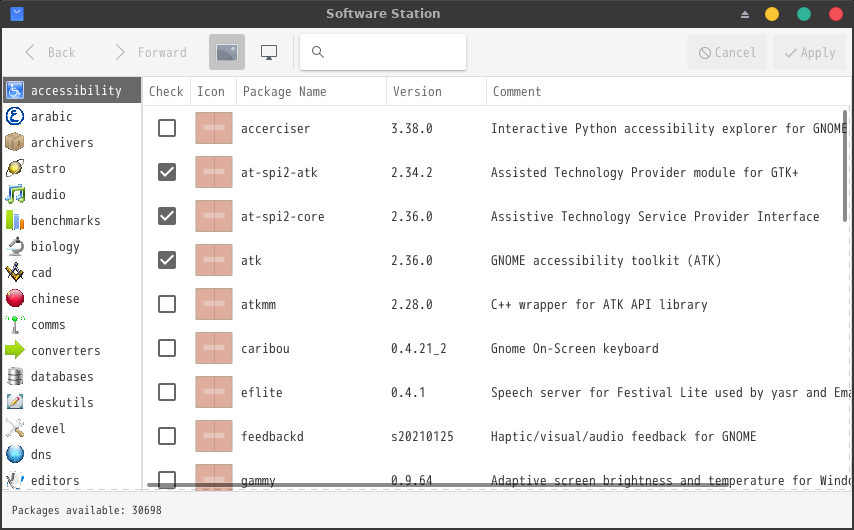Click the package list vertical scrollbar

[845, 166]
